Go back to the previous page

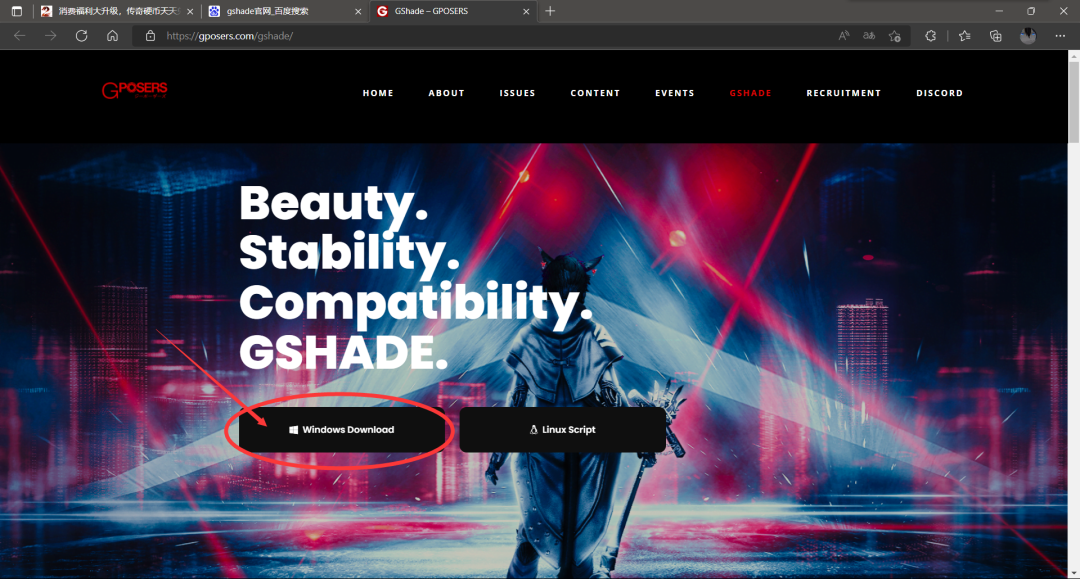19,36
